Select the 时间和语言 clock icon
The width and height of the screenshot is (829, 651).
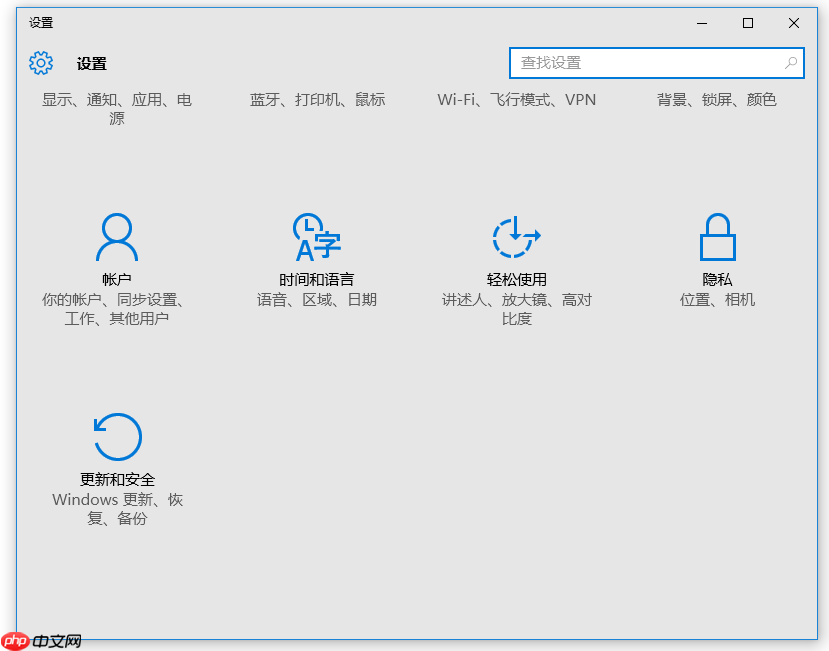click(316, 237)
